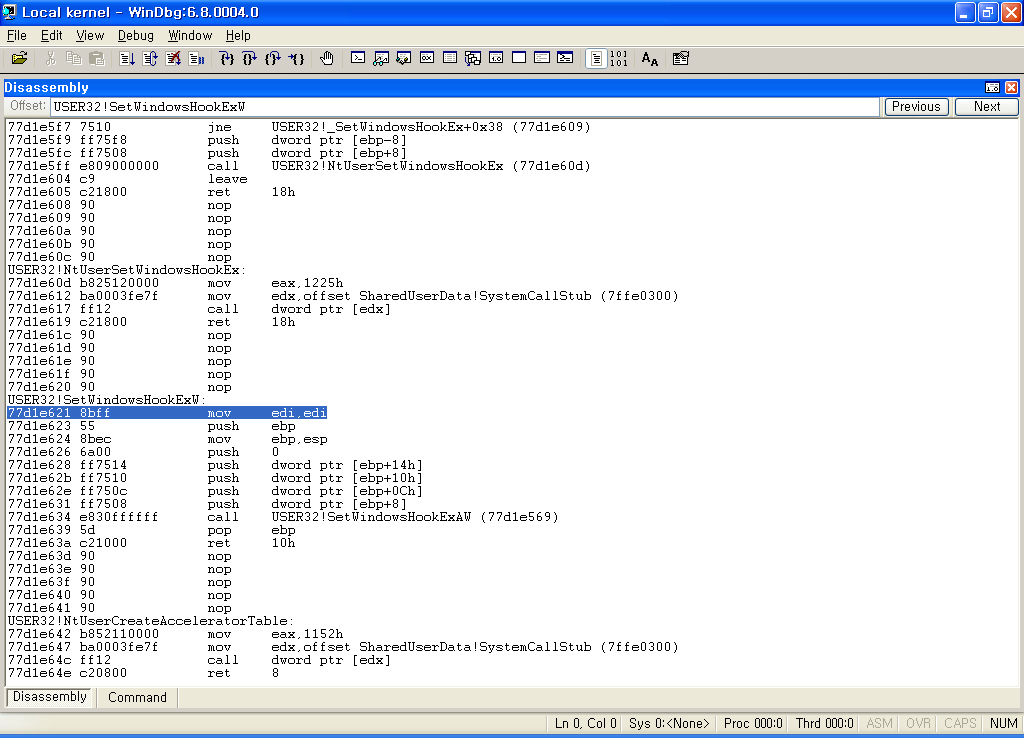
Task: Click the Break execution icon
Action: point(197,59)
